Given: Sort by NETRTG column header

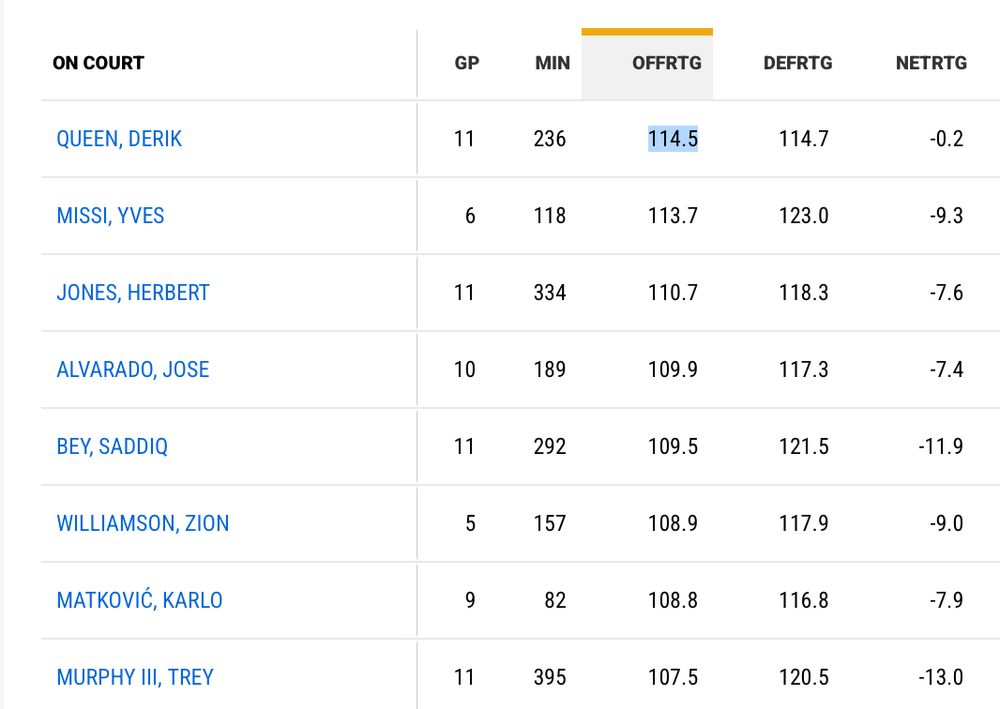Looking at the screenshot, I should (931, 63).
